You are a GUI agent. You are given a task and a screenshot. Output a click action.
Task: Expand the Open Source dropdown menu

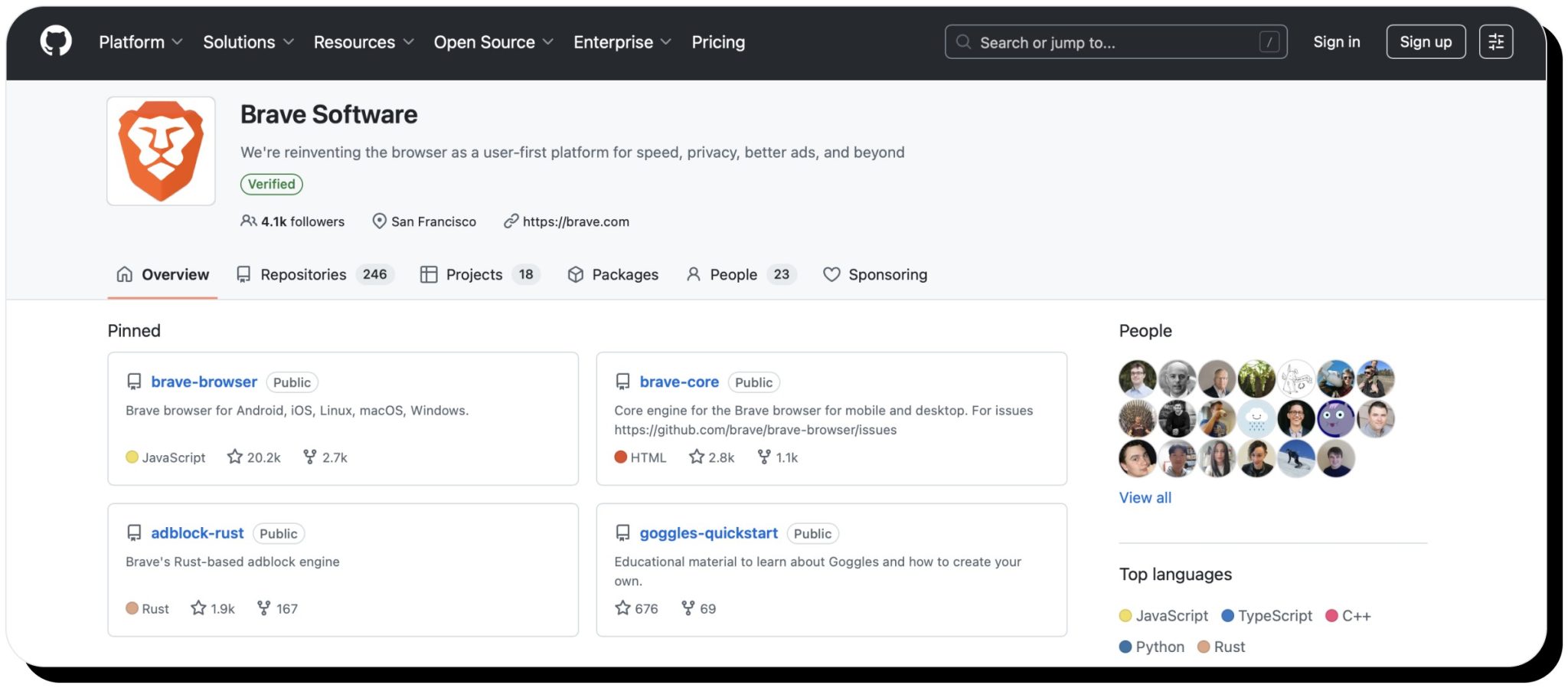click(x=493, y=42)
